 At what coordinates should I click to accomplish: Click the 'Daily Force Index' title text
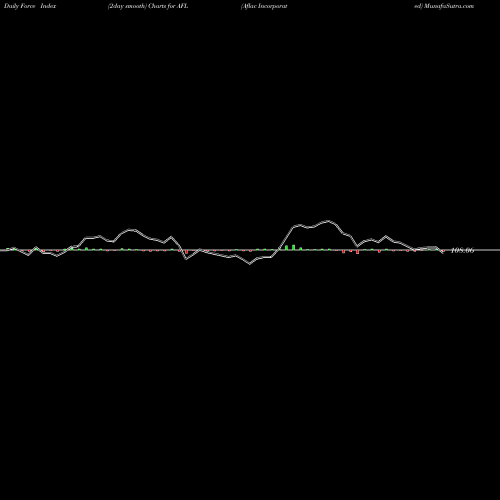click(x=30, y=6)
